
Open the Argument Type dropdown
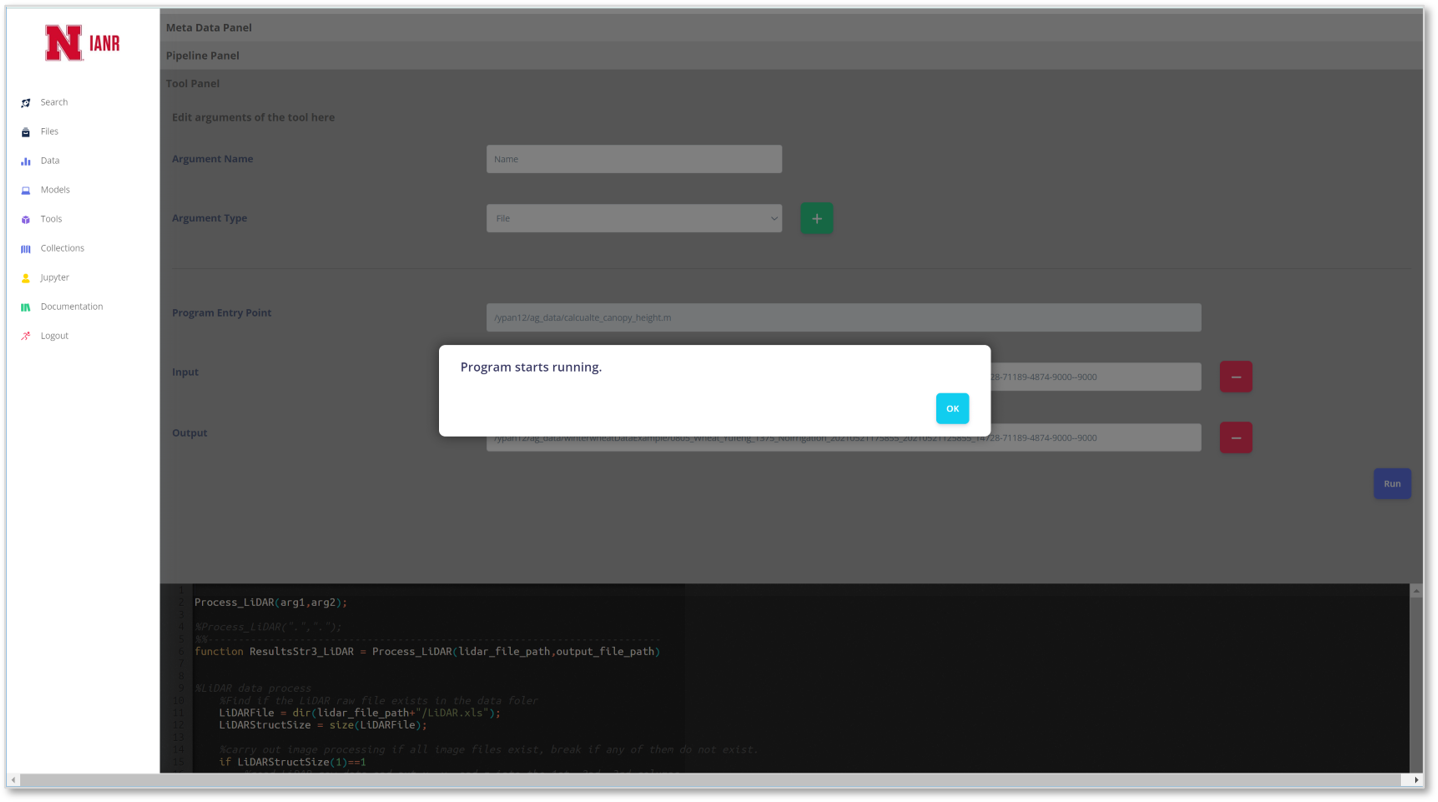coord(634,218)
